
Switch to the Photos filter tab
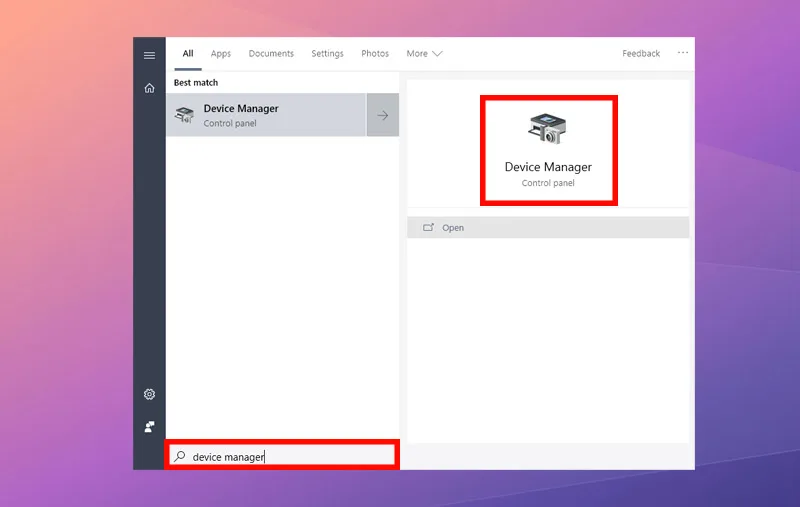[x=375, y=54]
